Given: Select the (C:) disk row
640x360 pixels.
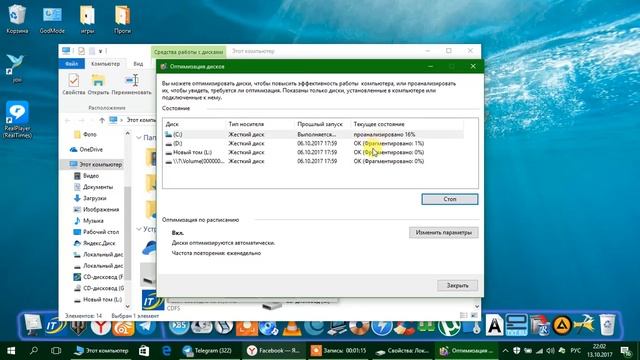Looking at the screenshot, I should click(314, 134).
